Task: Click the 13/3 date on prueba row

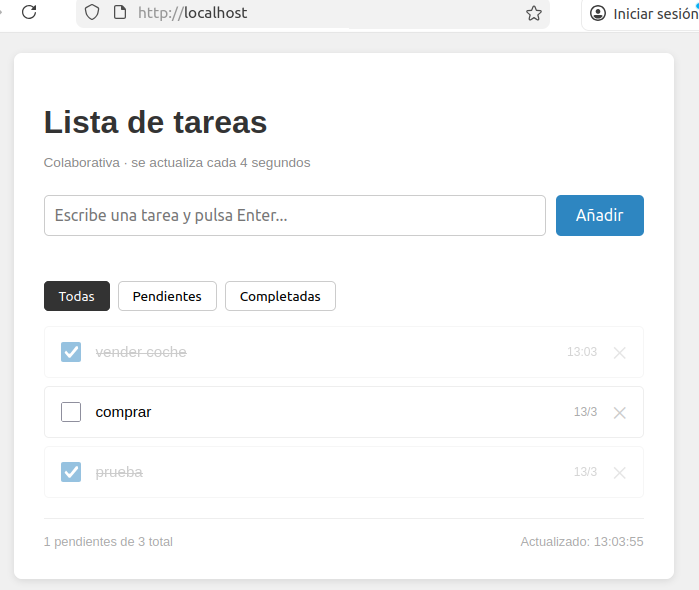Action: pos(585,472)
